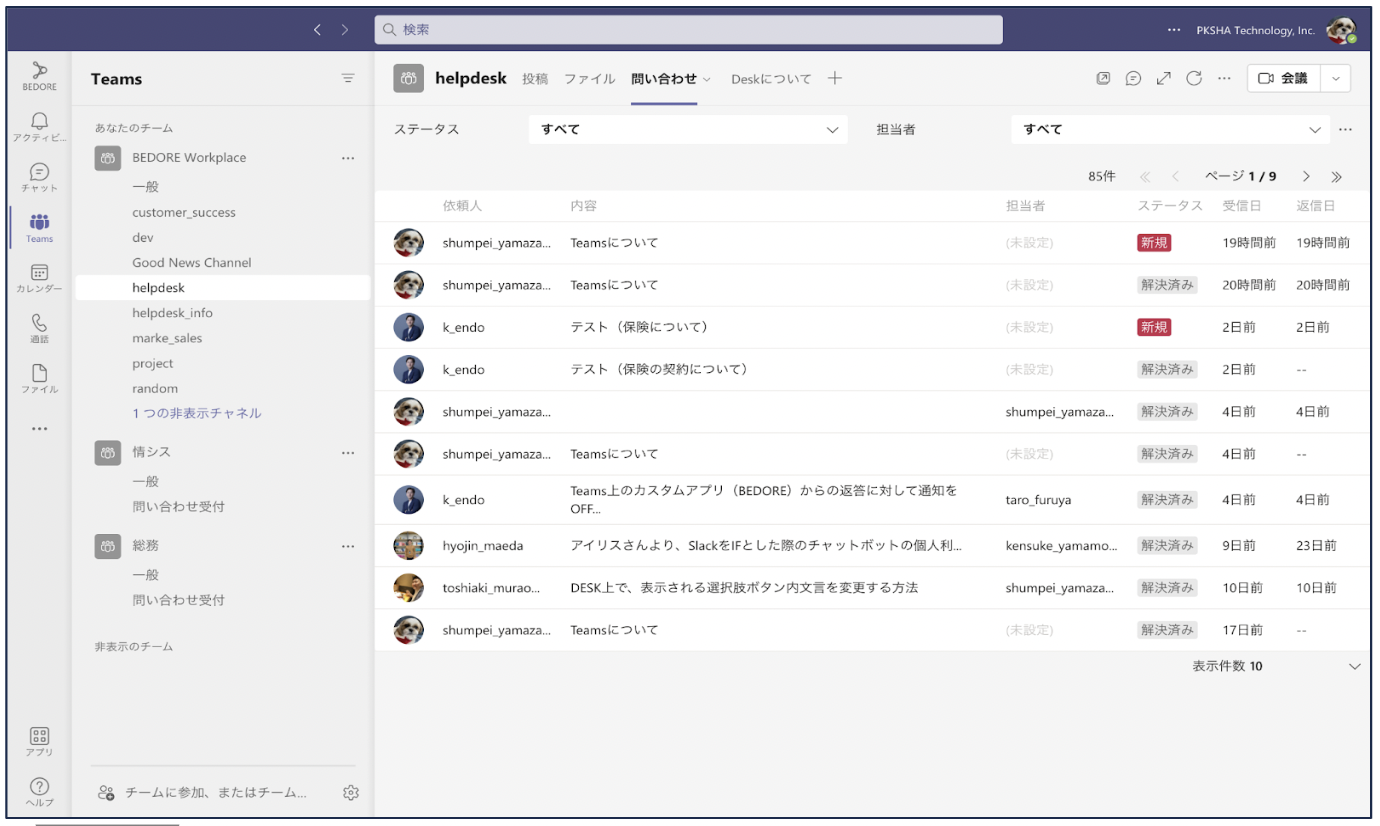
Task: Open the テスト（保険の契約について） inquiry
Action: 660,369
